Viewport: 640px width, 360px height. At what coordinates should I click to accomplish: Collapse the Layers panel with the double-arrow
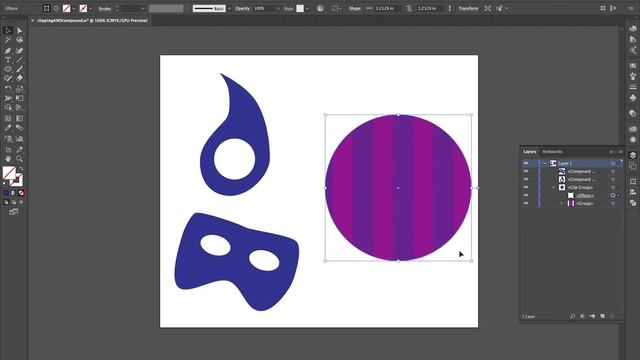(611, 151)
